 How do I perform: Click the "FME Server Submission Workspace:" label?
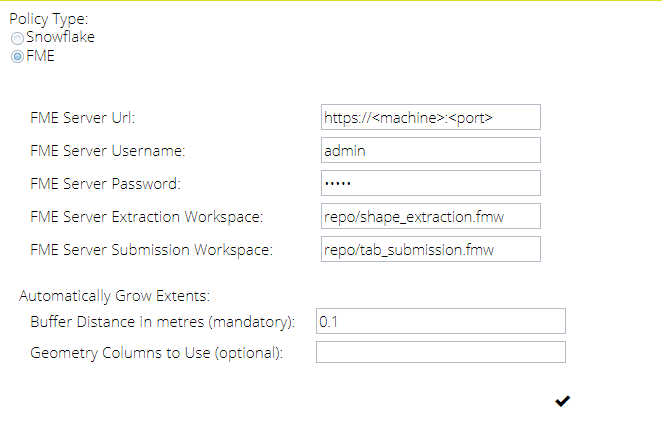[151, 250]
